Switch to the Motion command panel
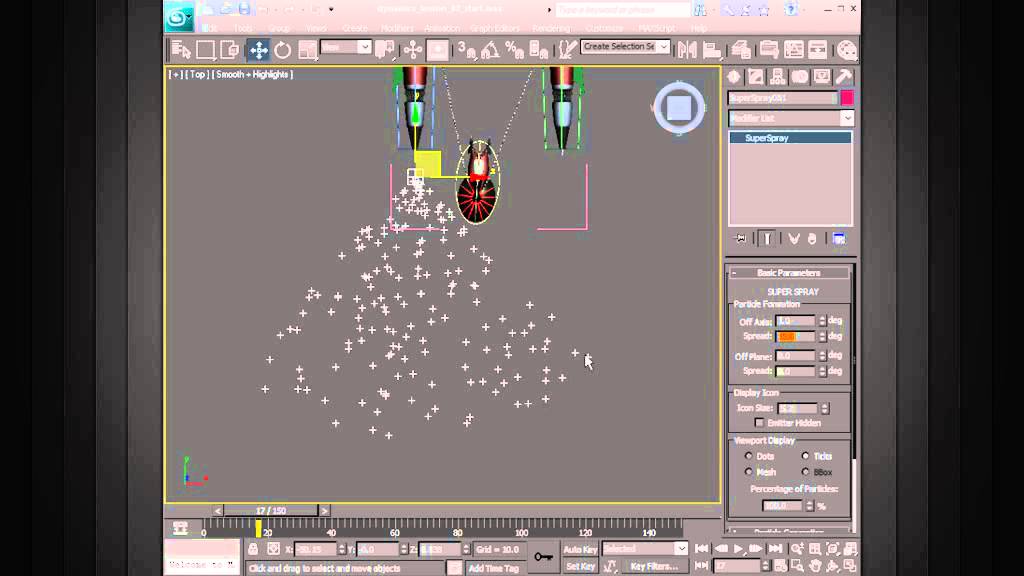Image resolution: width=1024 pixels, height=576 pixels. 799,77
